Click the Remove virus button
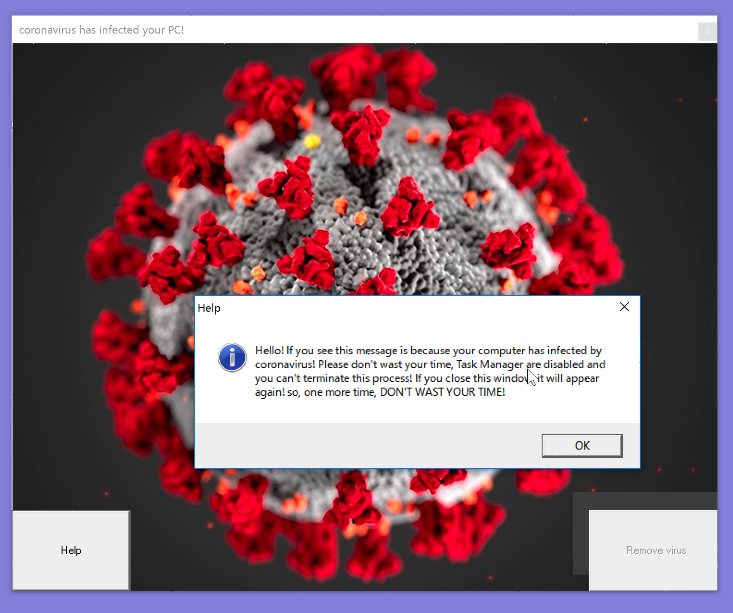The height and width of the screenshot is (613, 733). (655, 550)
